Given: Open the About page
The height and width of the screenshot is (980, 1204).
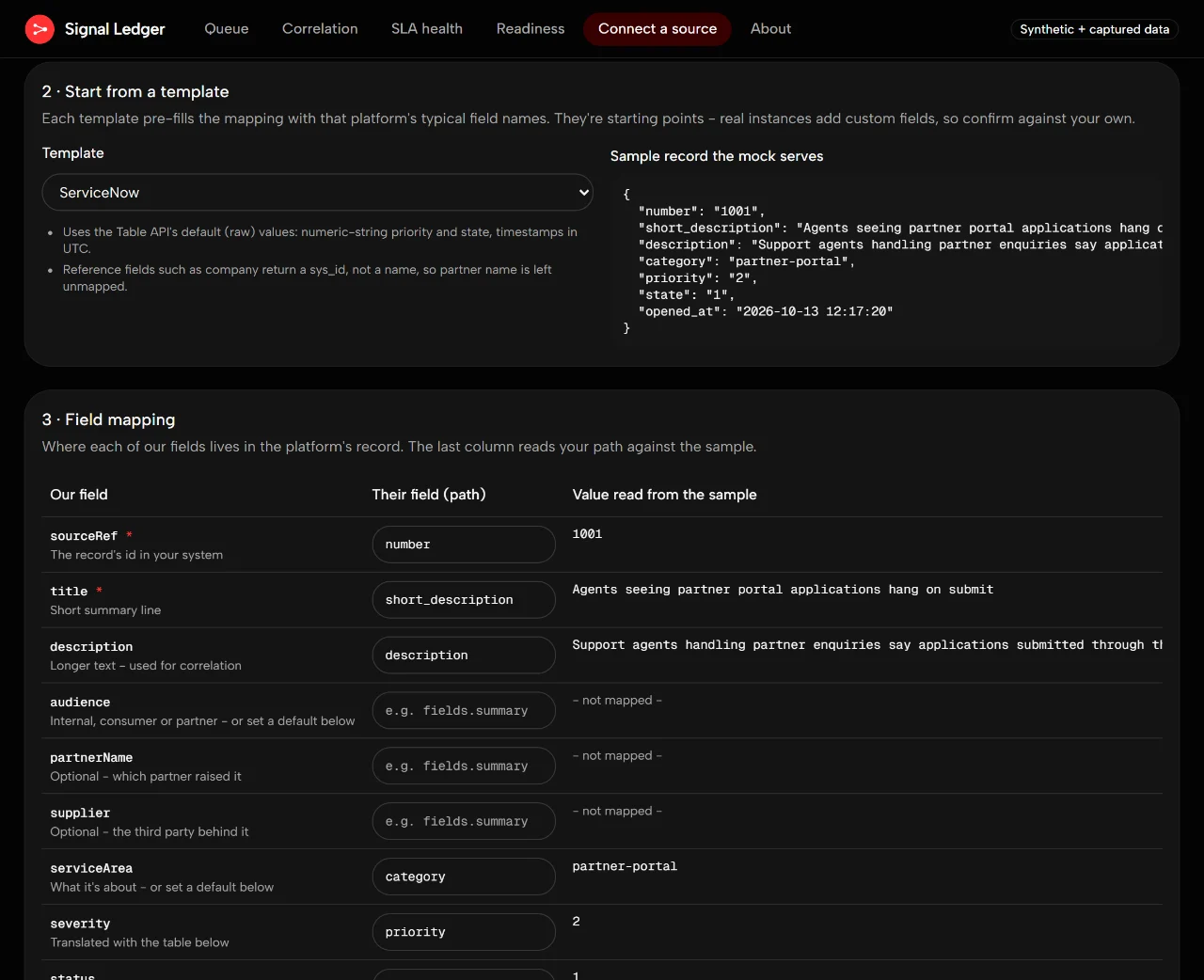Looking at the screenshot, I should (770, 29).
